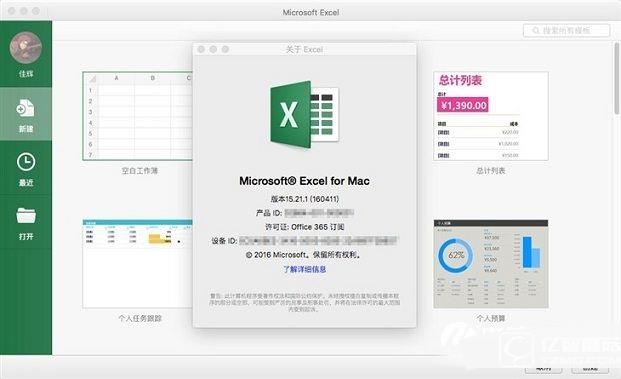Click the Excel logo in About dialog

[304, 114]
